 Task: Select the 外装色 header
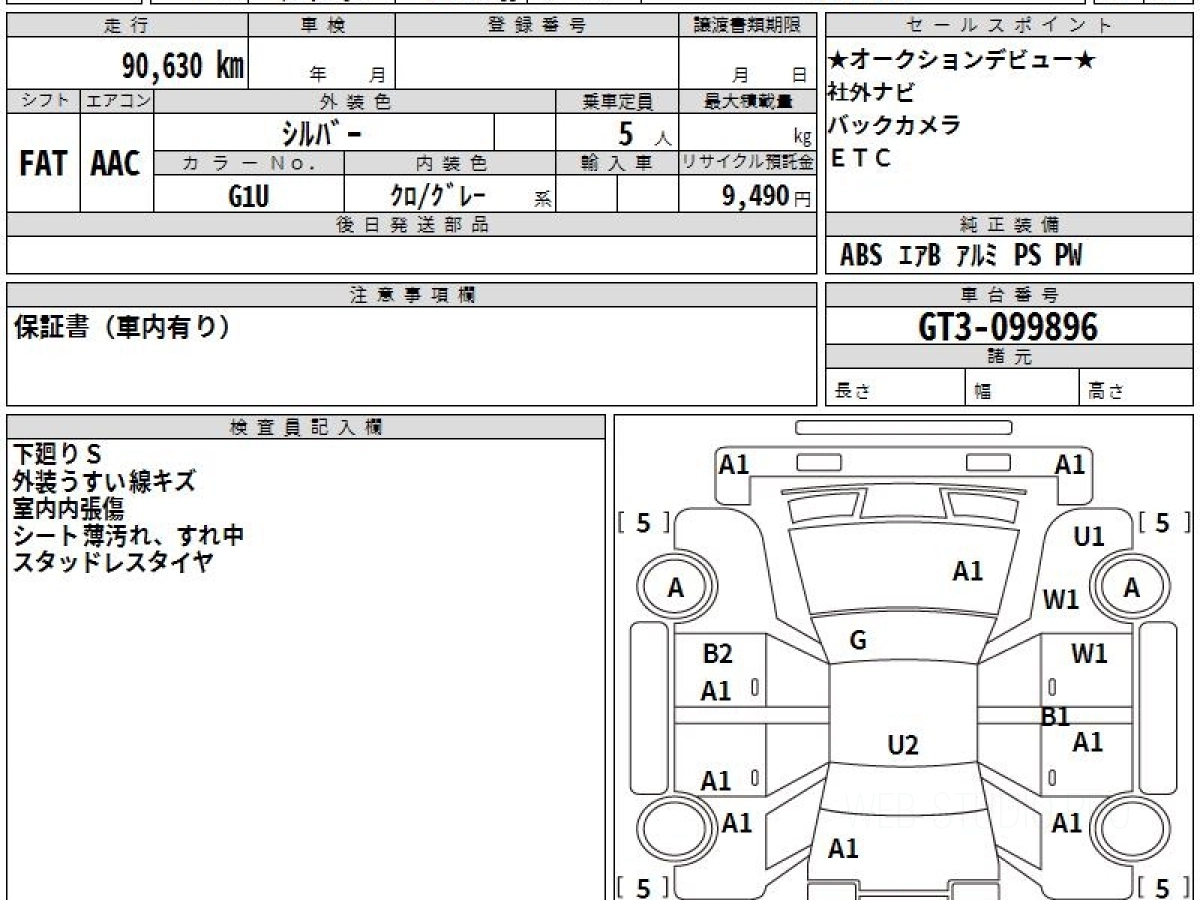(355, 101)
